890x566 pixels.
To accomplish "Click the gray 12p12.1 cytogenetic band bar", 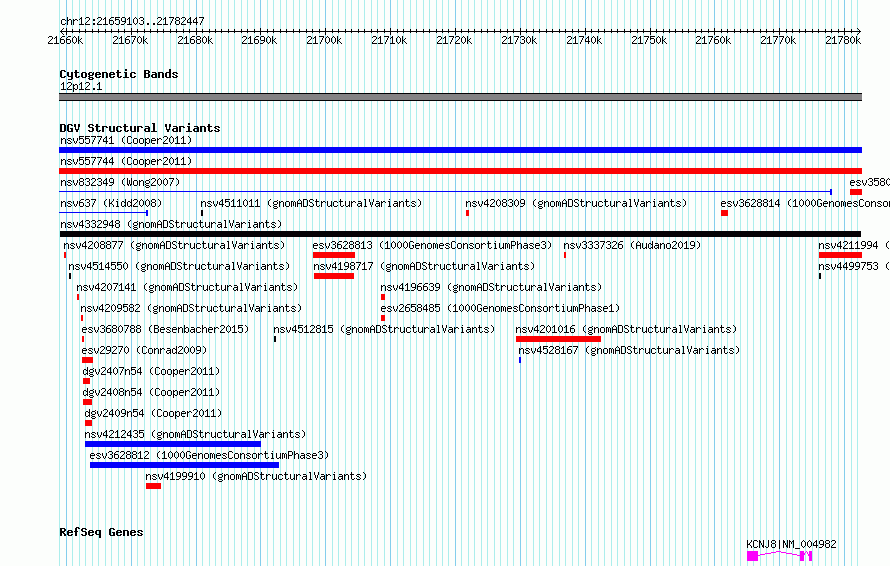I will point(460,97).
